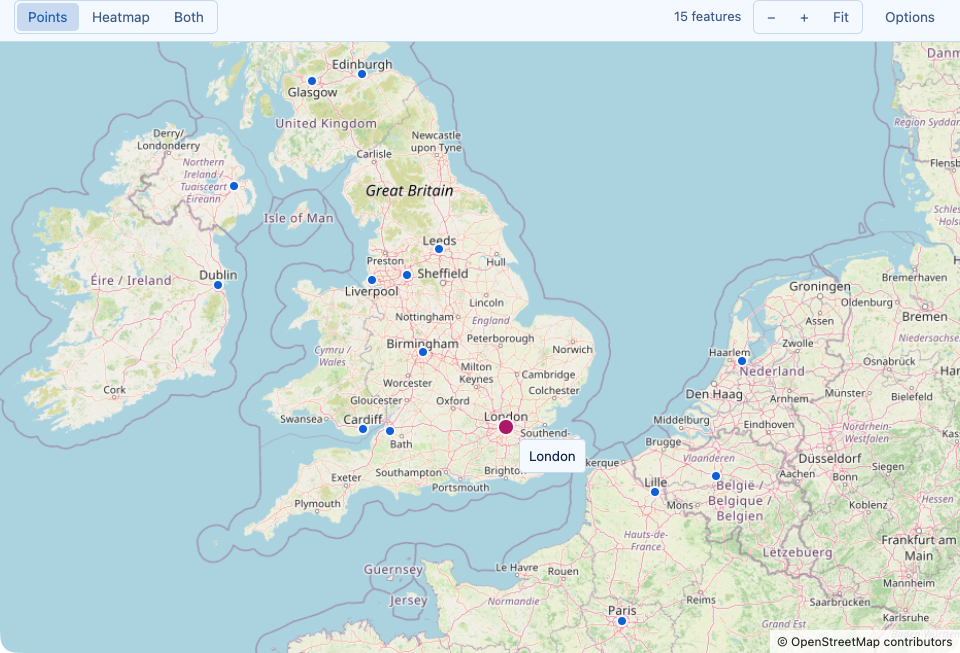Click the Newcastle upon Tyne label
Image resolution: width=960 pixels, height=653 pixels.
point(437,141)
